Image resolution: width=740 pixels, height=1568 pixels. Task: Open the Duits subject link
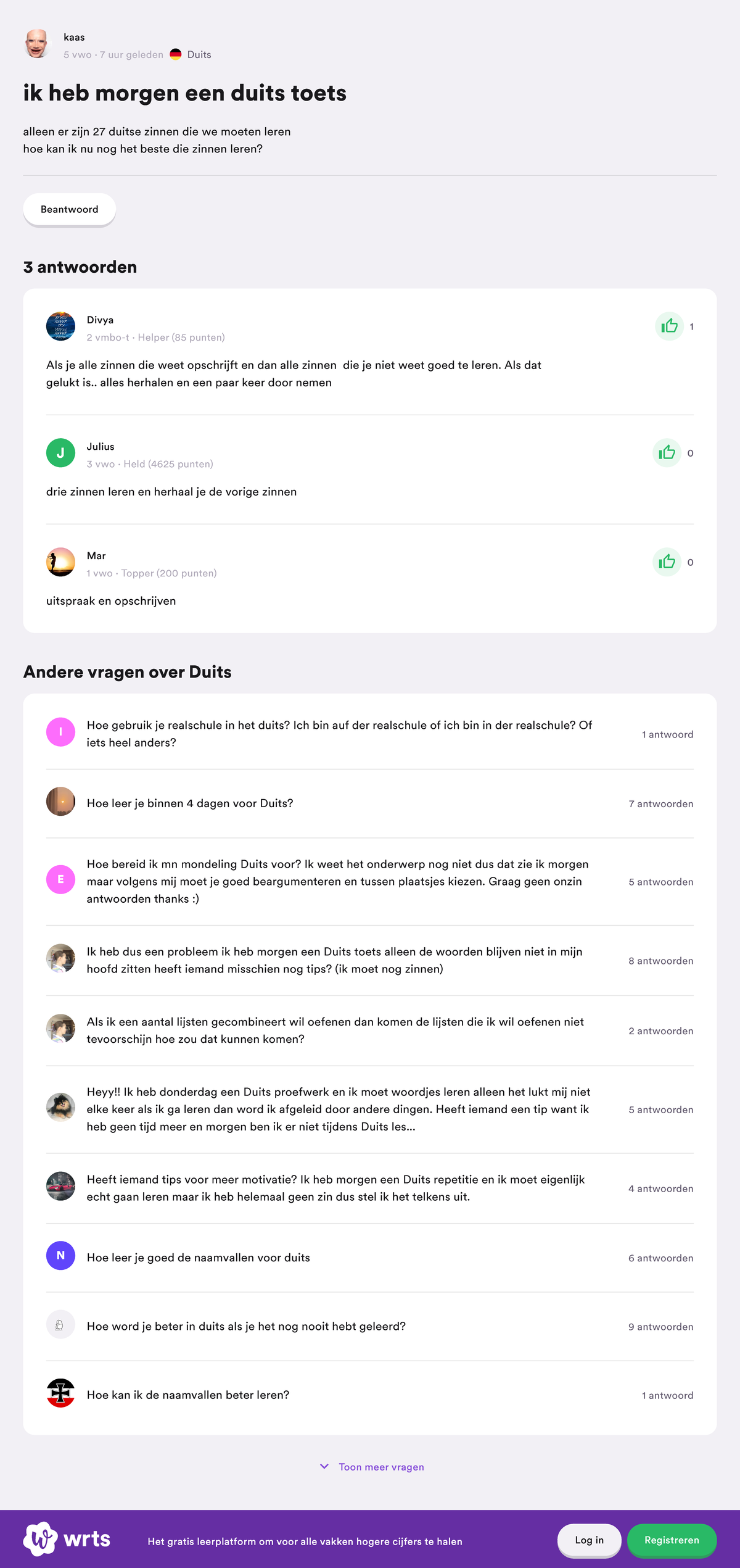199,54
